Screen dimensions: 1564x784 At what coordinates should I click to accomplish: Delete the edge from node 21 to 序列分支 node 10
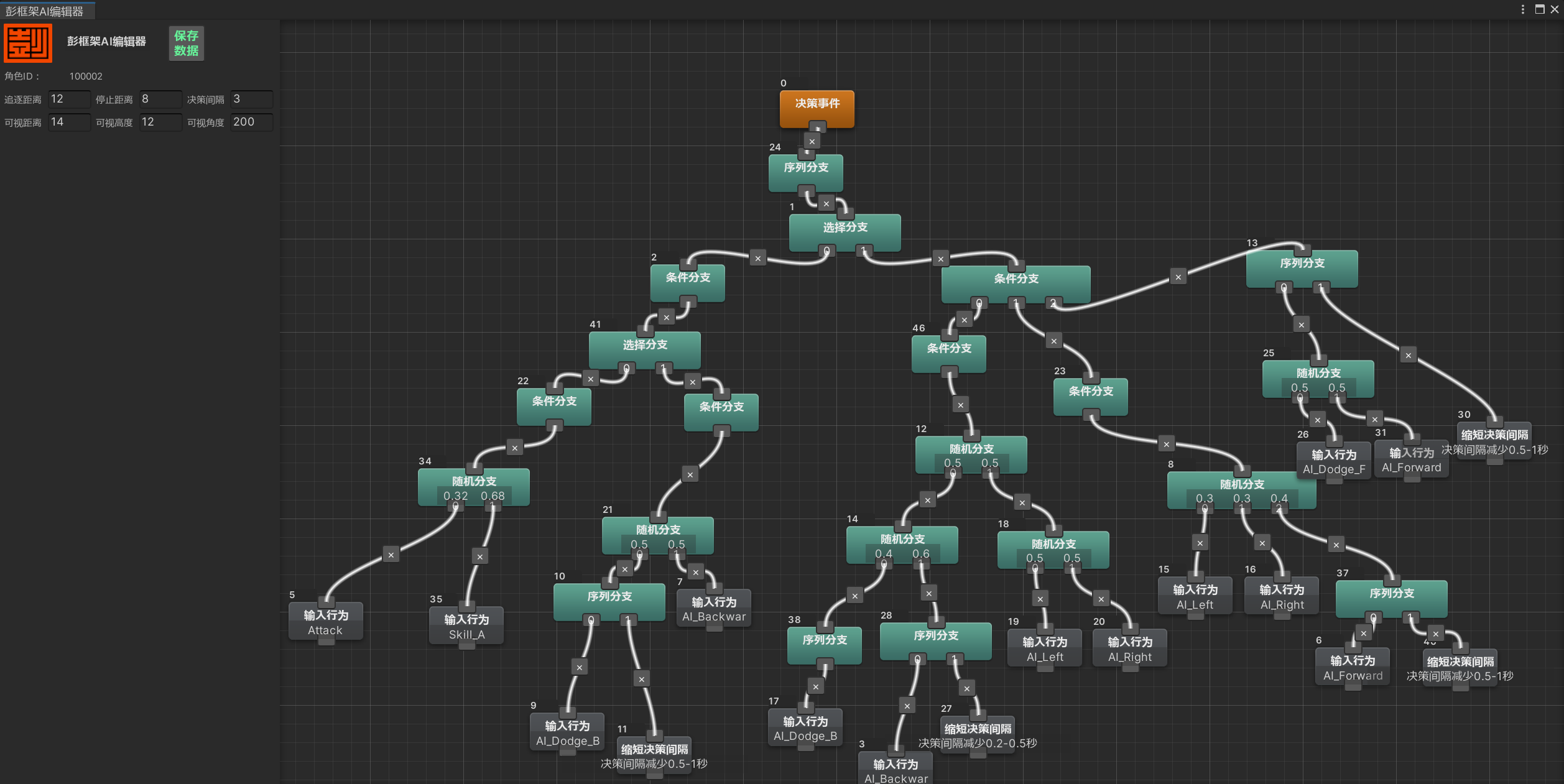[625, 570]
